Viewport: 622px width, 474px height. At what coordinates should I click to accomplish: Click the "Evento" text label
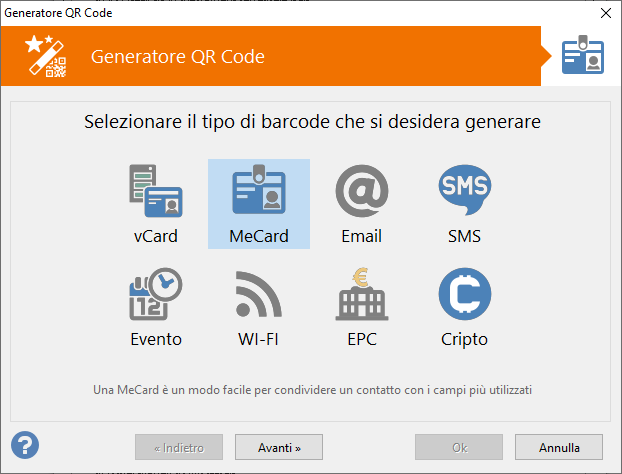pyautogui.click(x=156, y=339)
